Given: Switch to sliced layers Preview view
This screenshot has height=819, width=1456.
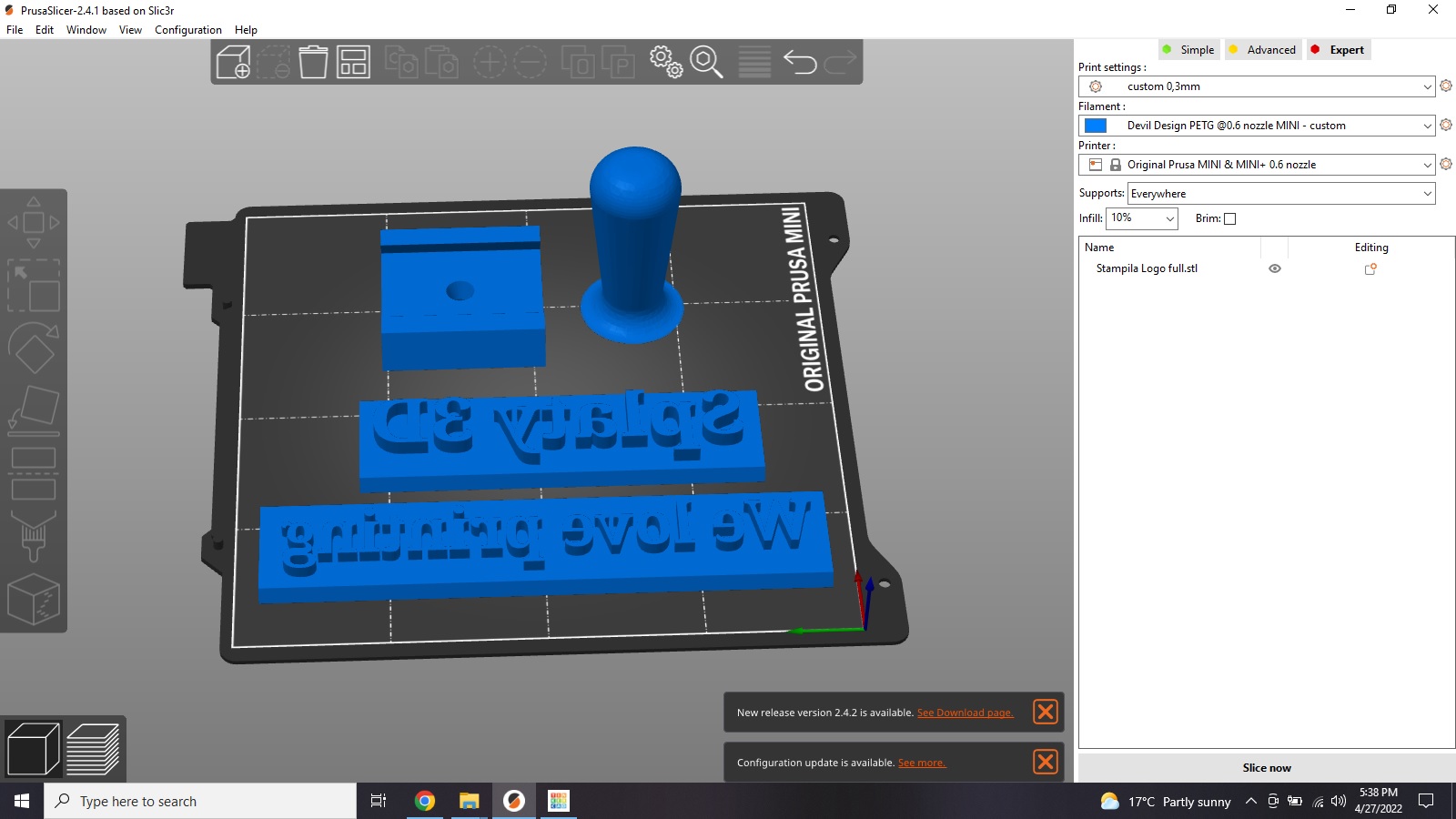Looking at the screenshot, I should coord(94,749).
